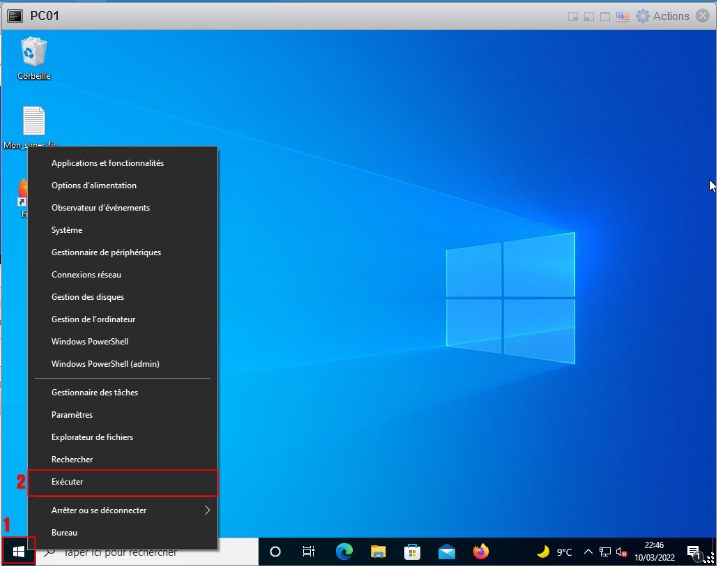717x566 pixels.
Task: Click the Cortana circle icon
Action: coord(275,551)
